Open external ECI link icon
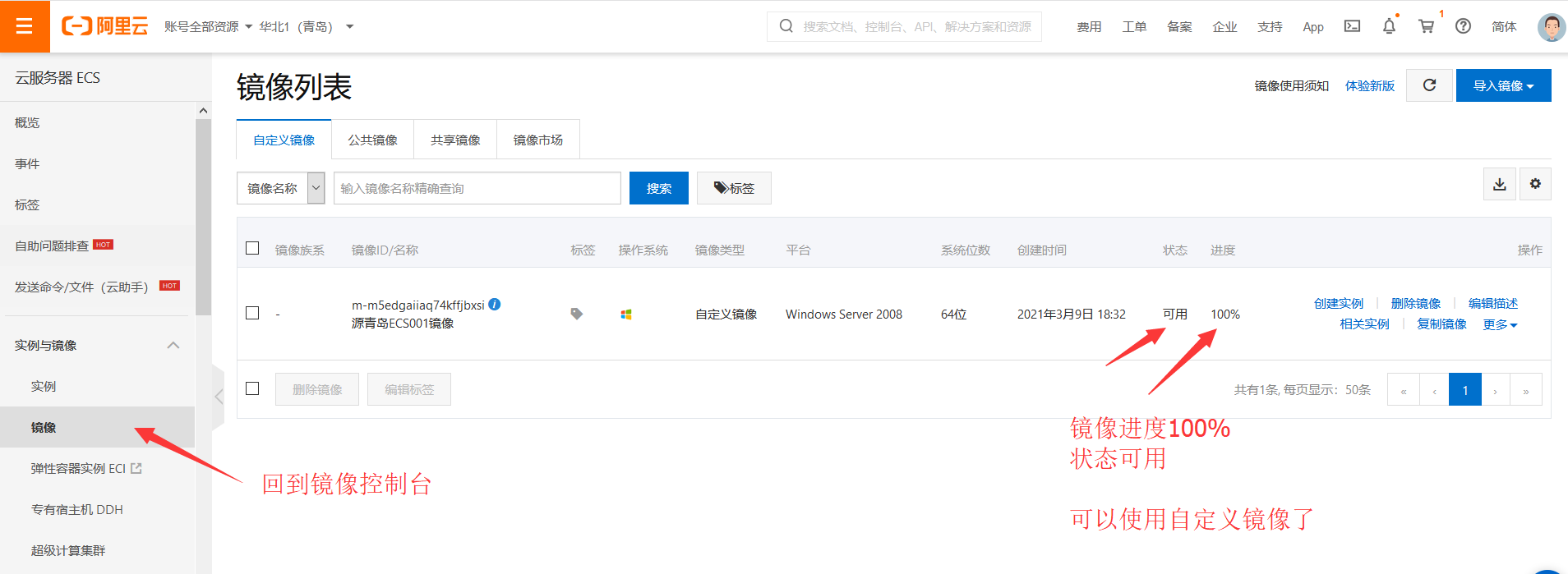The image size is (1568, 574). pos(136,468)
